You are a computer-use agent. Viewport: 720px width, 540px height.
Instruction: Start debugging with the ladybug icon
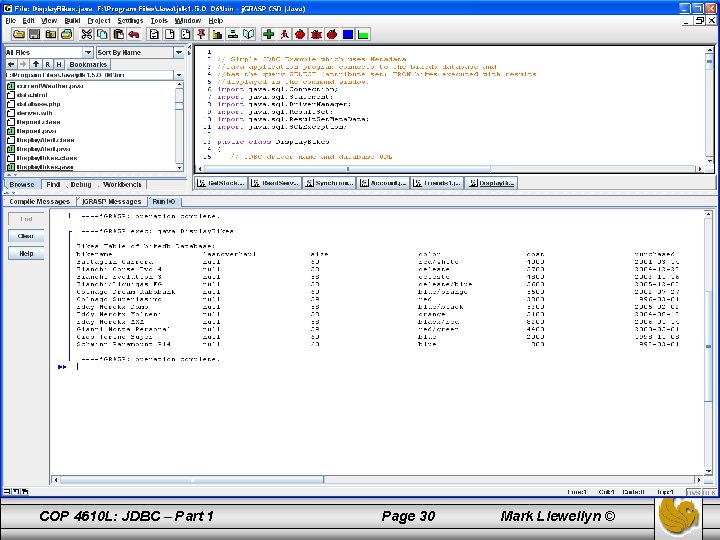click(315, 34)
